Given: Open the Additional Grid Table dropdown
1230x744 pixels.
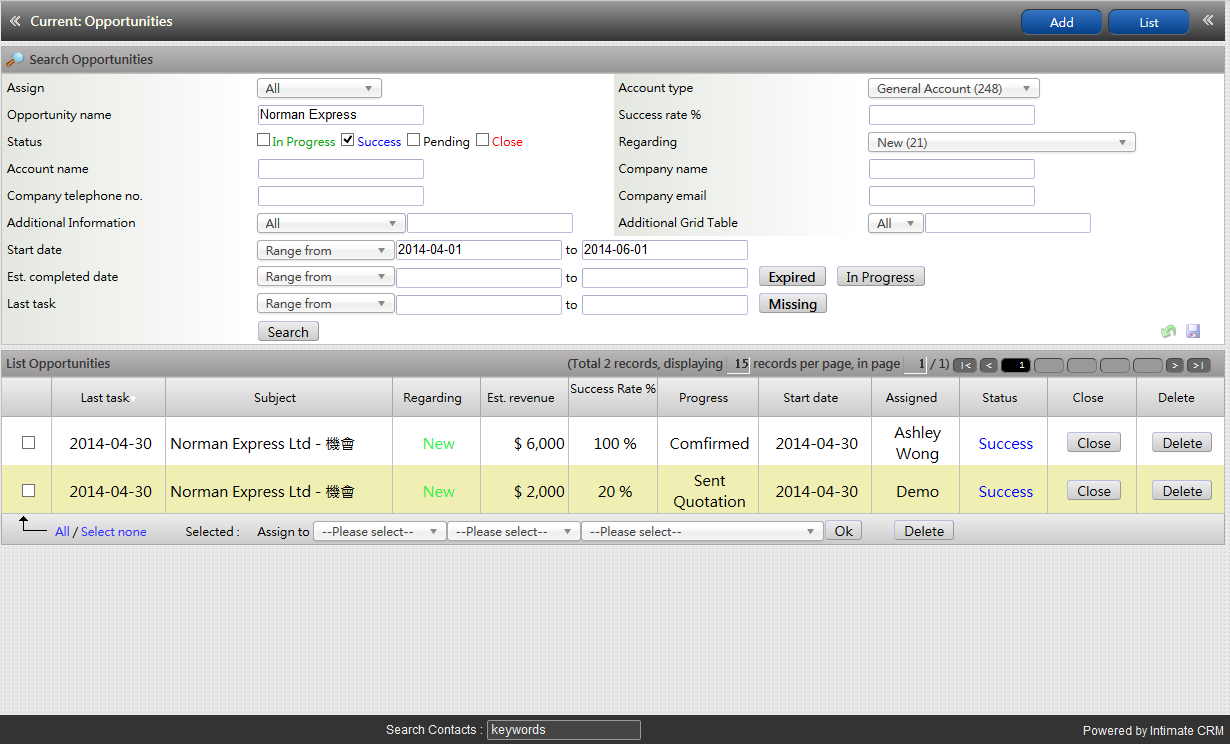Looking at the screenshot, I should click(x=896, y=224).
